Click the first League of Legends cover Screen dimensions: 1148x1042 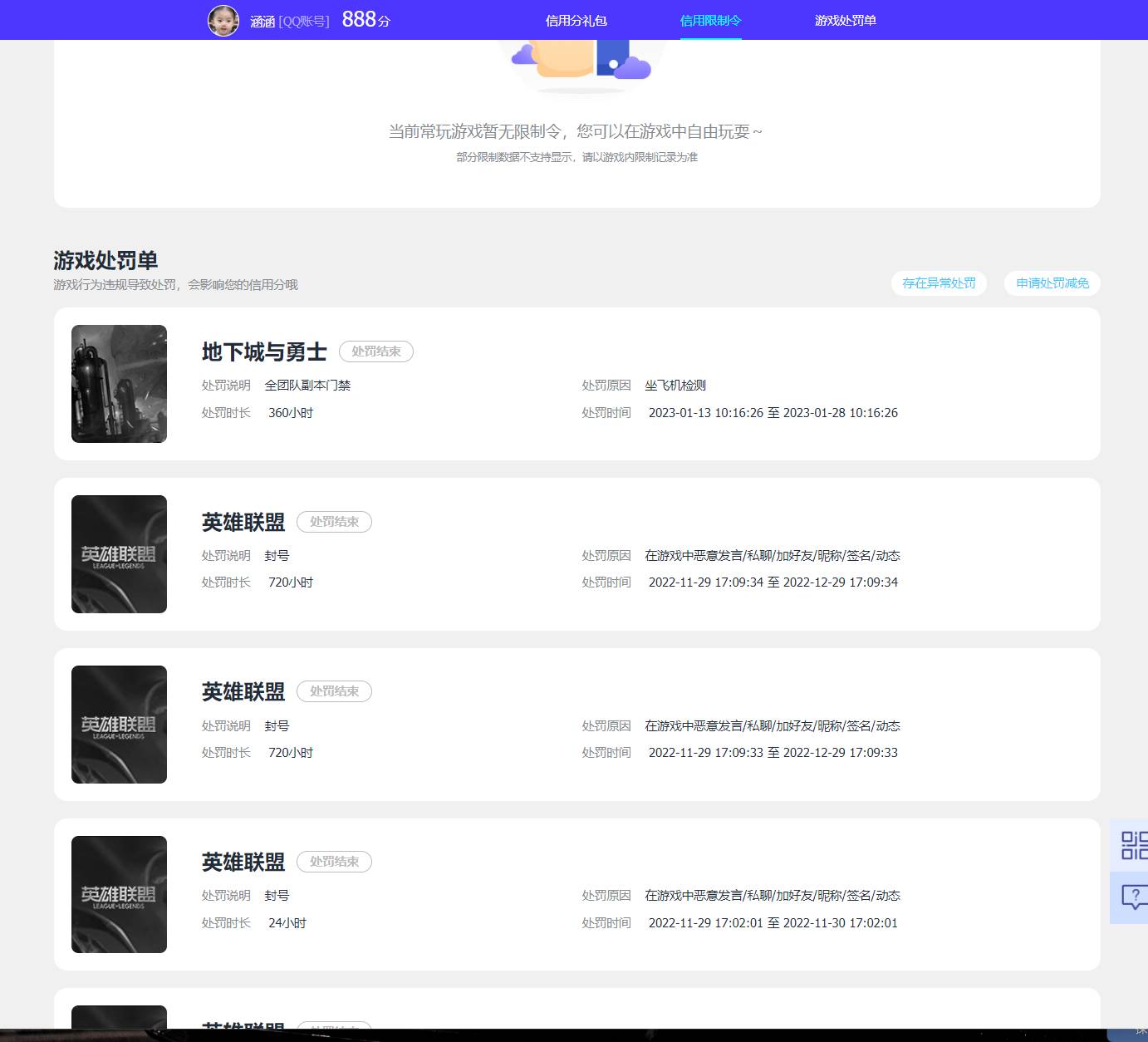(119, 554)
